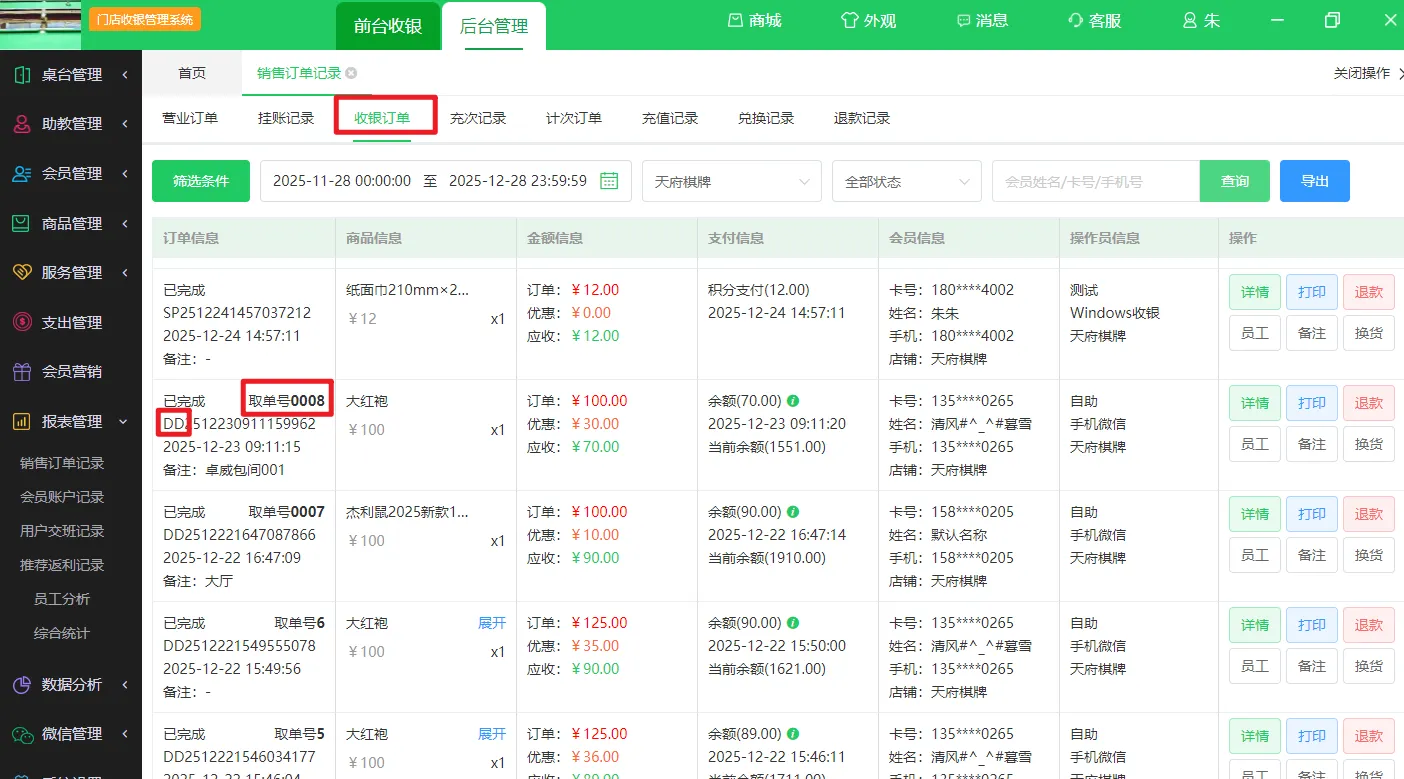Screen dimensions: 1404x779
Task: Open the 天府棋牌 store dropdown
Action: point(731,182)
